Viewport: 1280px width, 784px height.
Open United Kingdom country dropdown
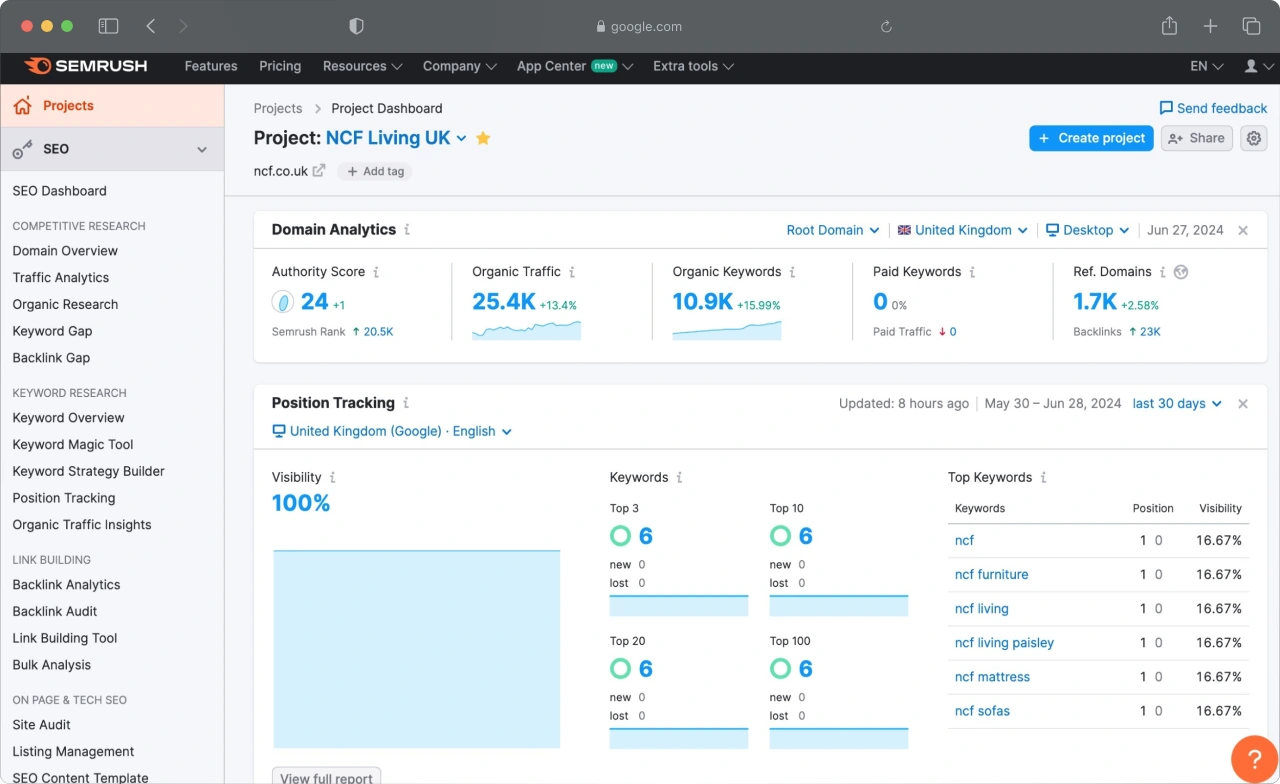click(962, 230)
